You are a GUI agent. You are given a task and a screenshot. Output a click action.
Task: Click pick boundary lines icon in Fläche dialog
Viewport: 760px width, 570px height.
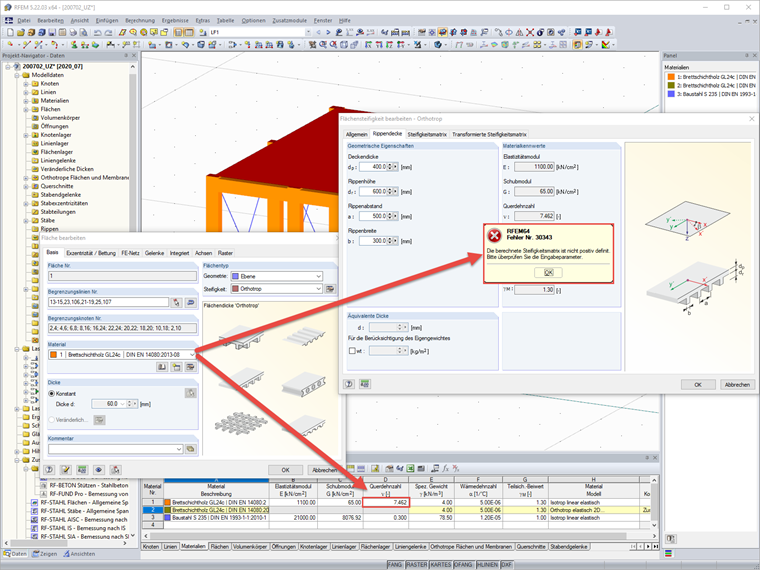pyautogui.click(x=176, y=302)
